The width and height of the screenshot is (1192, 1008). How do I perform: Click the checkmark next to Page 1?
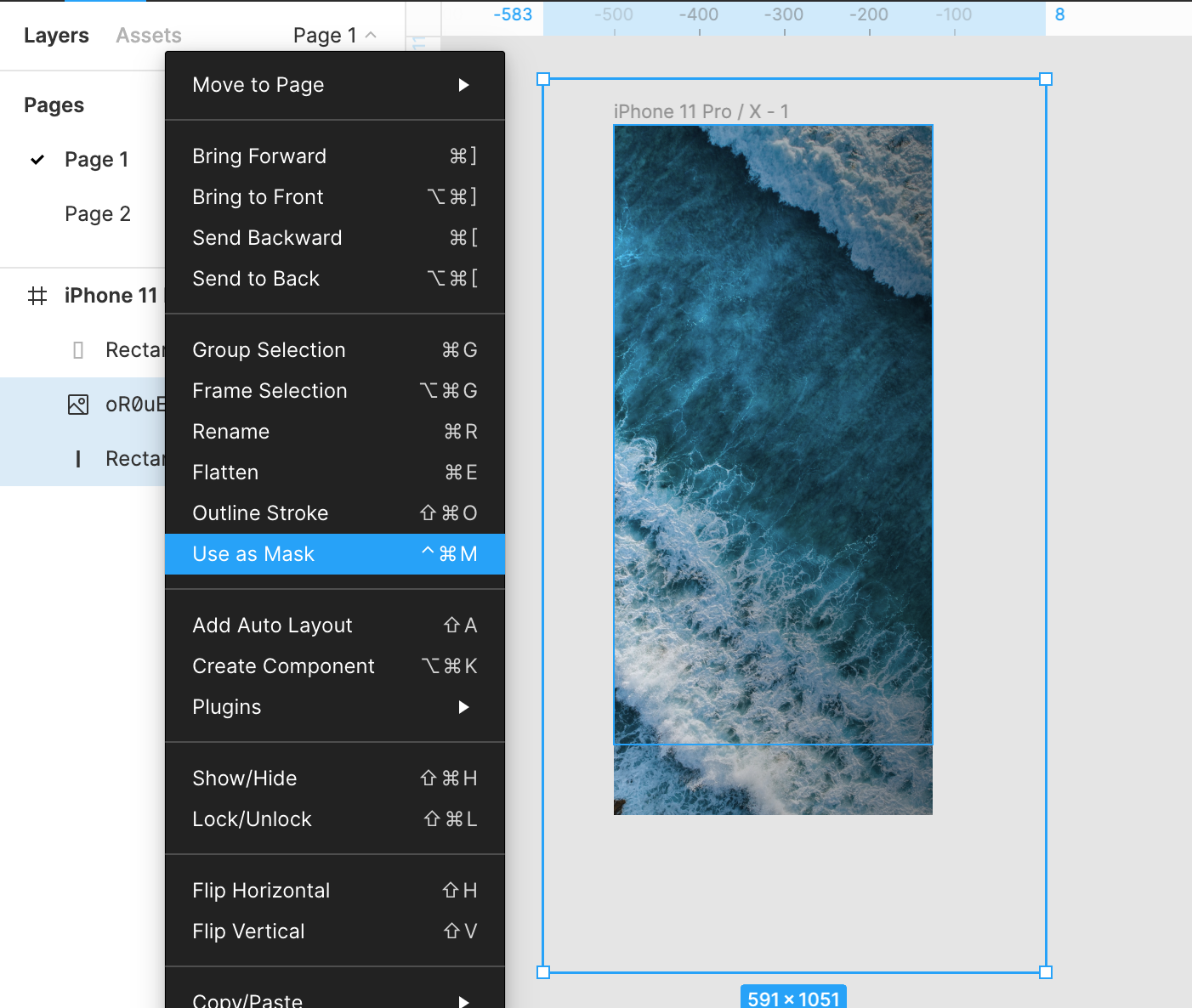pos(37,160)
